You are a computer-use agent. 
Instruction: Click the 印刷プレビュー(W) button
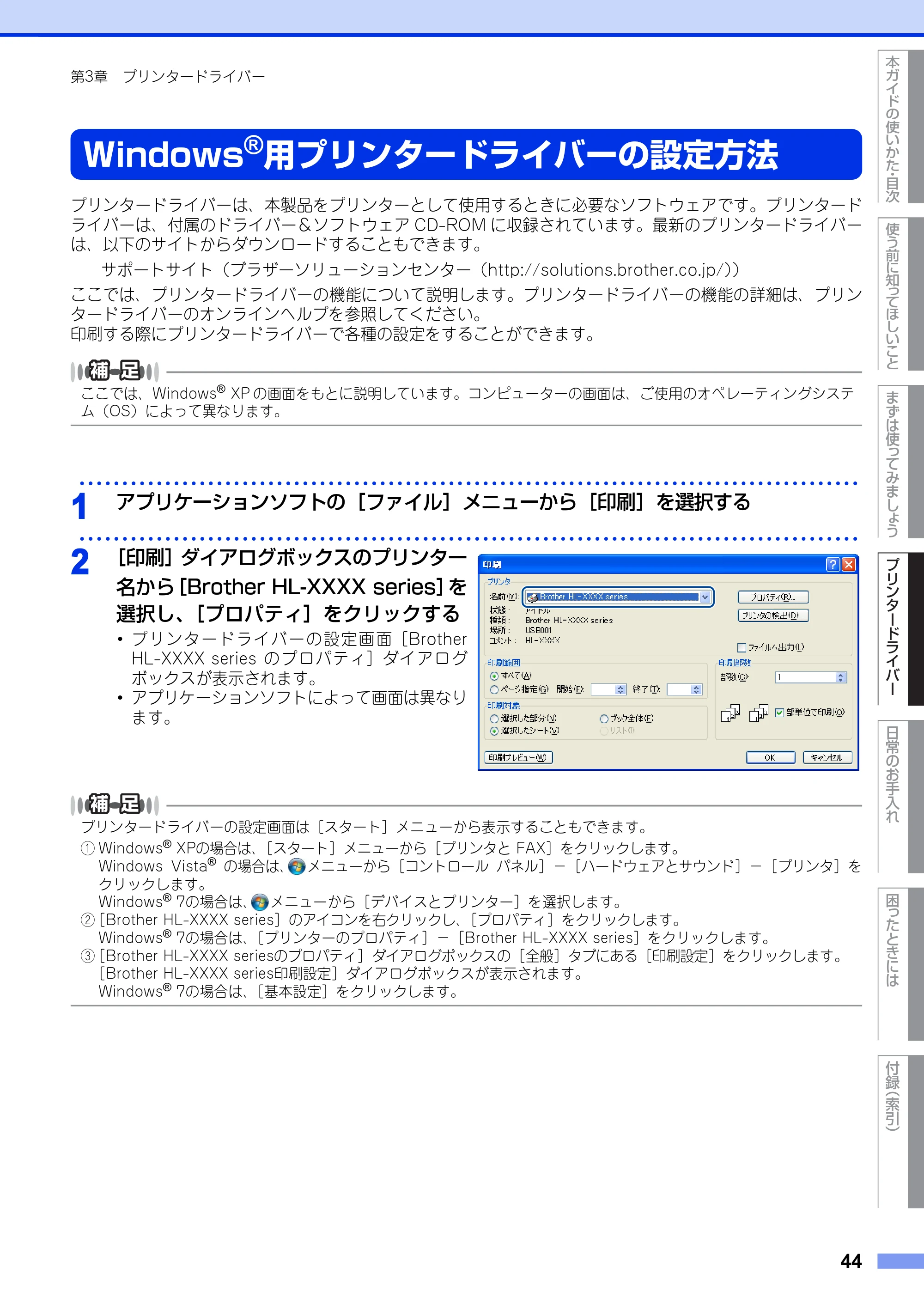tap(518, 757)
